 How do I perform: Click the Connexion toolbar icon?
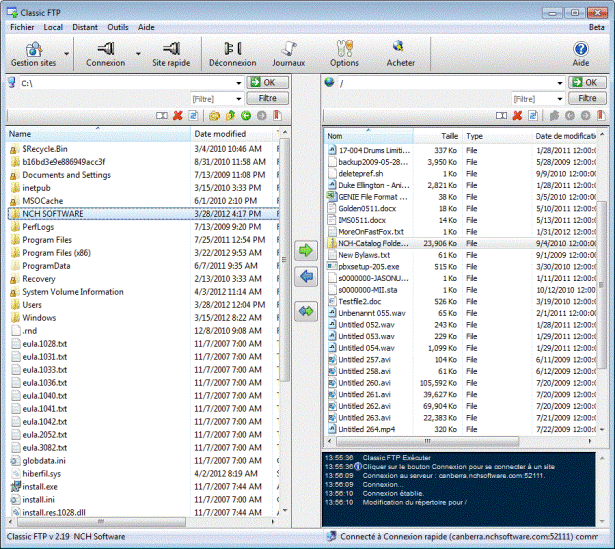tap(106, 54)
